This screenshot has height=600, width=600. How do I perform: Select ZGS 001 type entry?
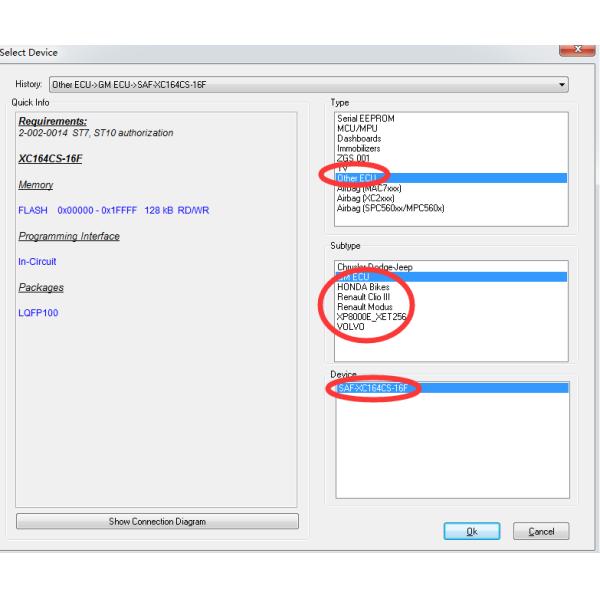356,158
